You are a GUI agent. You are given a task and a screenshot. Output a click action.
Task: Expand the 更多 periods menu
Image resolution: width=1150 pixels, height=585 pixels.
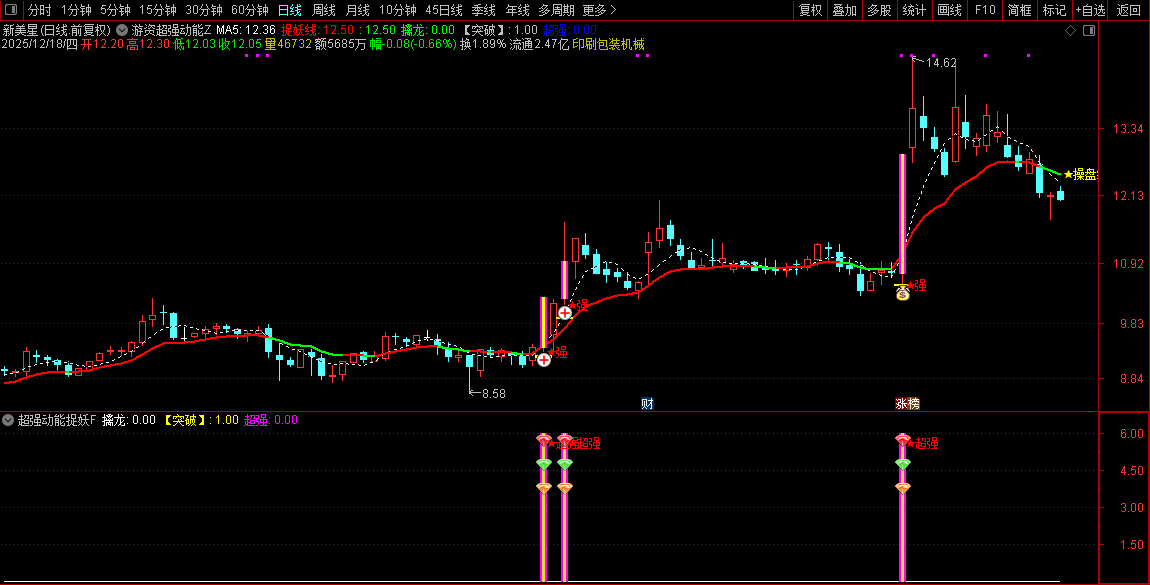(599, 10)
